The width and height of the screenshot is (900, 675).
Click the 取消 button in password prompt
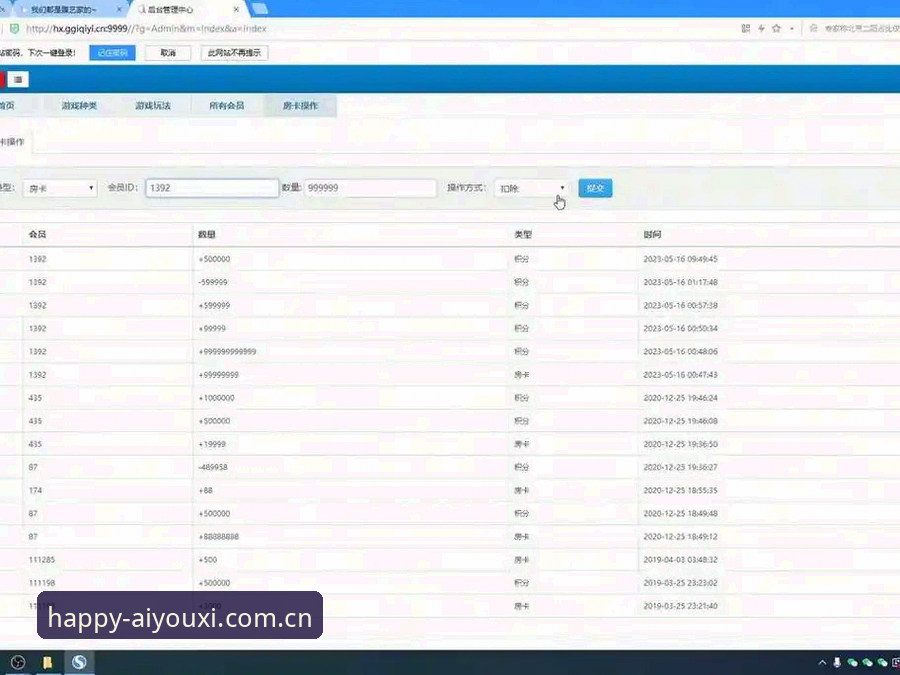pos(168,53)
